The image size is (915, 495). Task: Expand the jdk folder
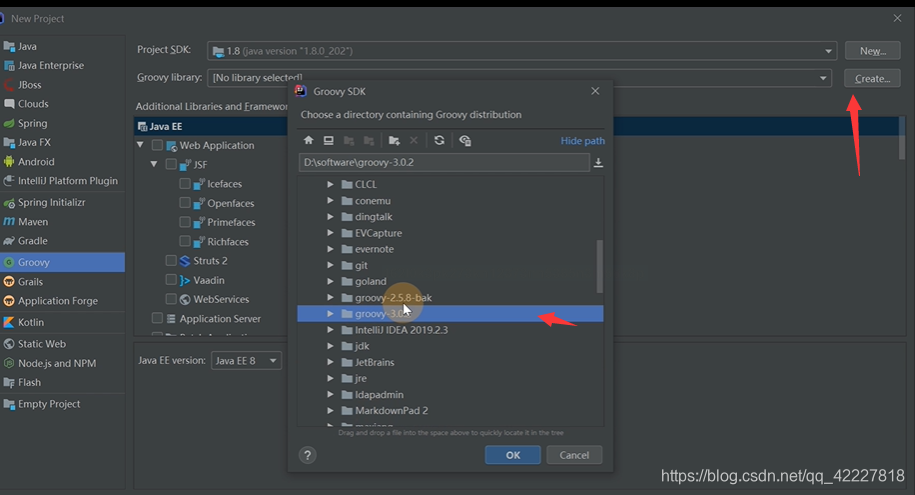click(330, 346)
